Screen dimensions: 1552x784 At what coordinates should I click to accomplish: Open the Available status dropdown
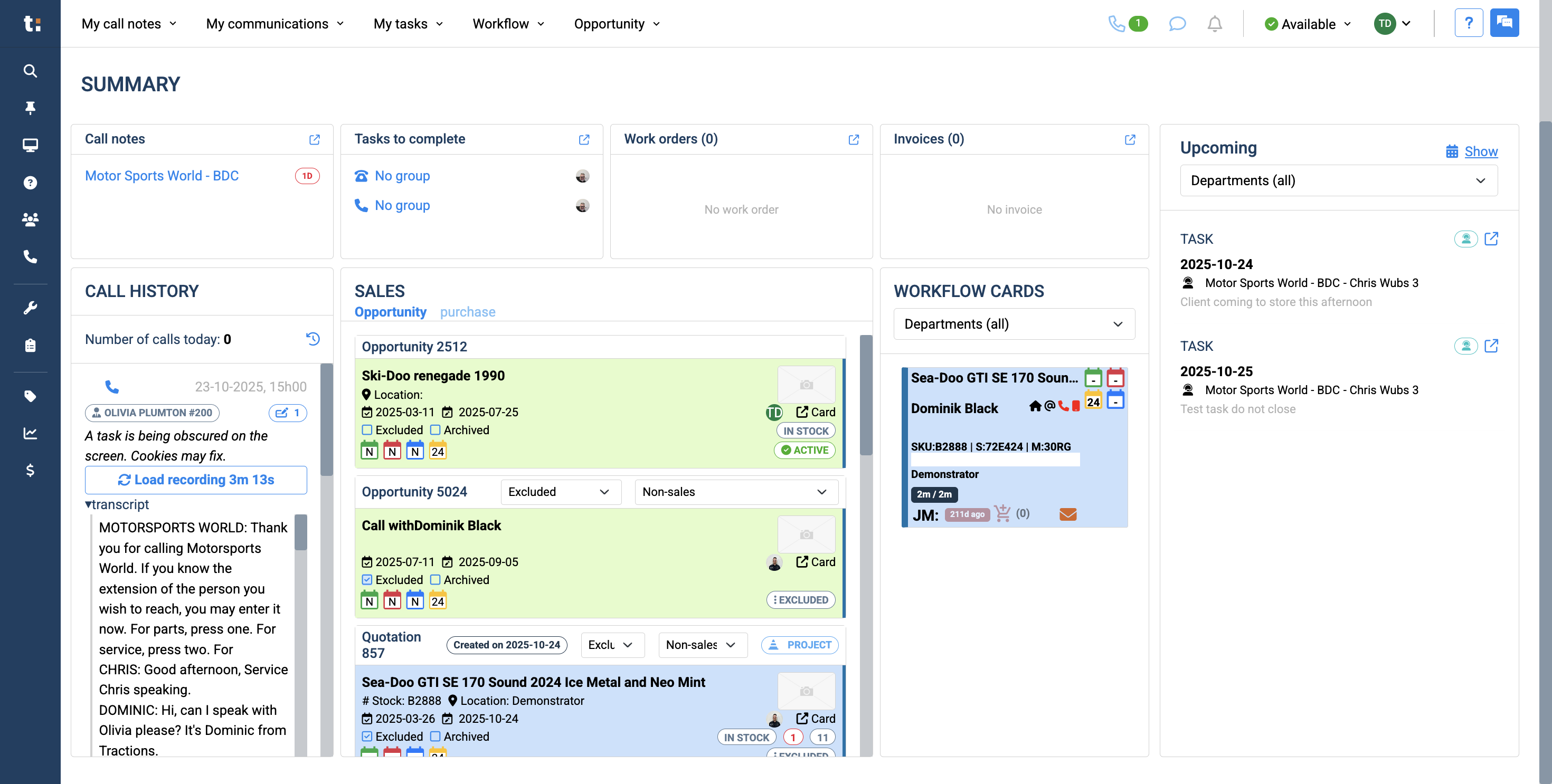pyautogui.click(x=1308, y=24)
